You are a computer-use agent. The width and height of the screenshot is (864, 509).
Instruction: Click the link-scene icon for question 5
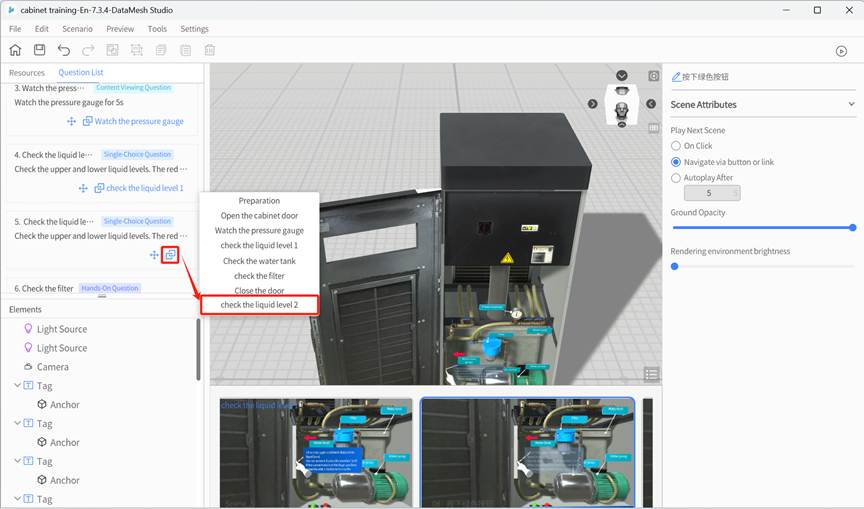pyautogui.click(x=170, y=255)
